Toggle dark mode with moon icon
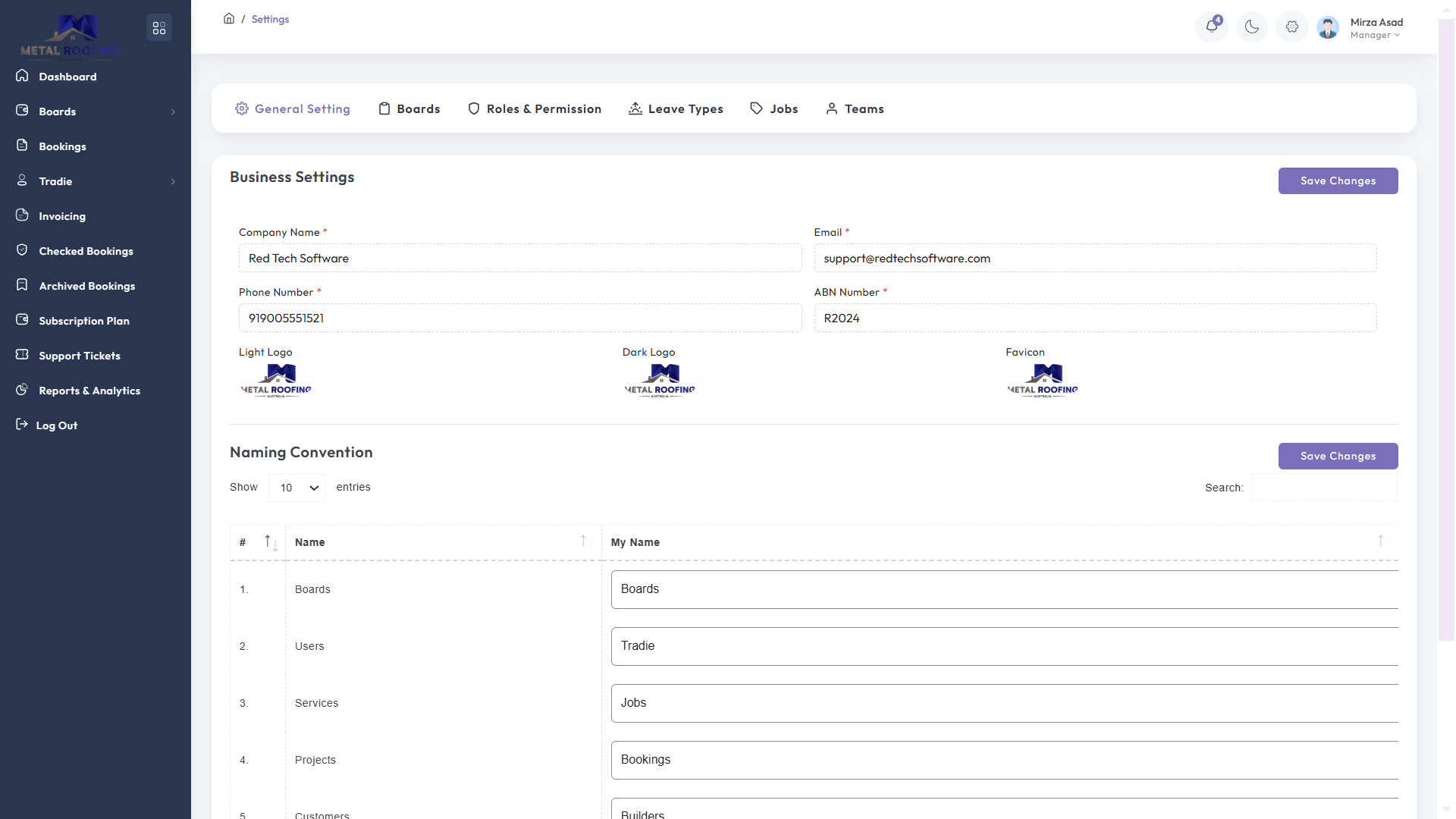The width and height of the screenshot is (1456, 819). click(x=1252, y=27)
